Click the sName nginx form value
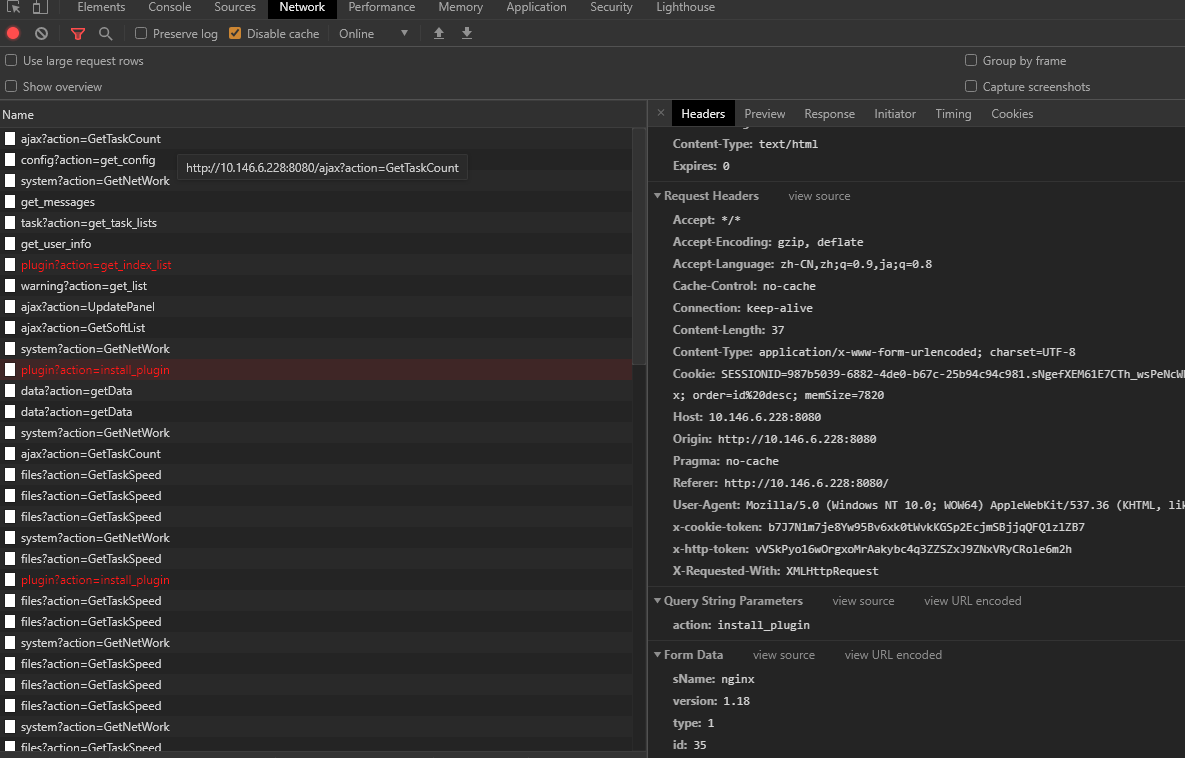The image size is (1185, 758). tap(738, 679)
